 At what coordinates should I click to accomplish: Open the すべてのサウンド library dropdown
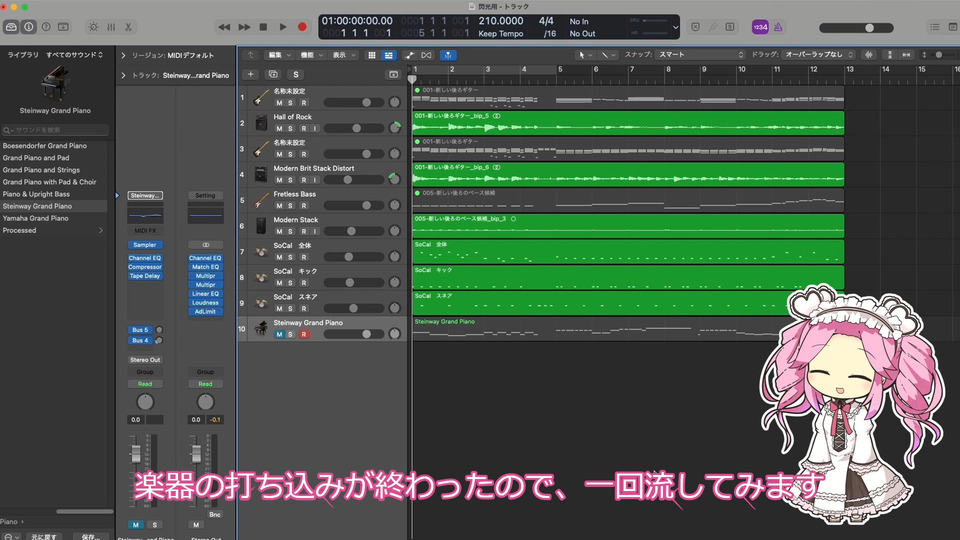[x=74, y=55]
